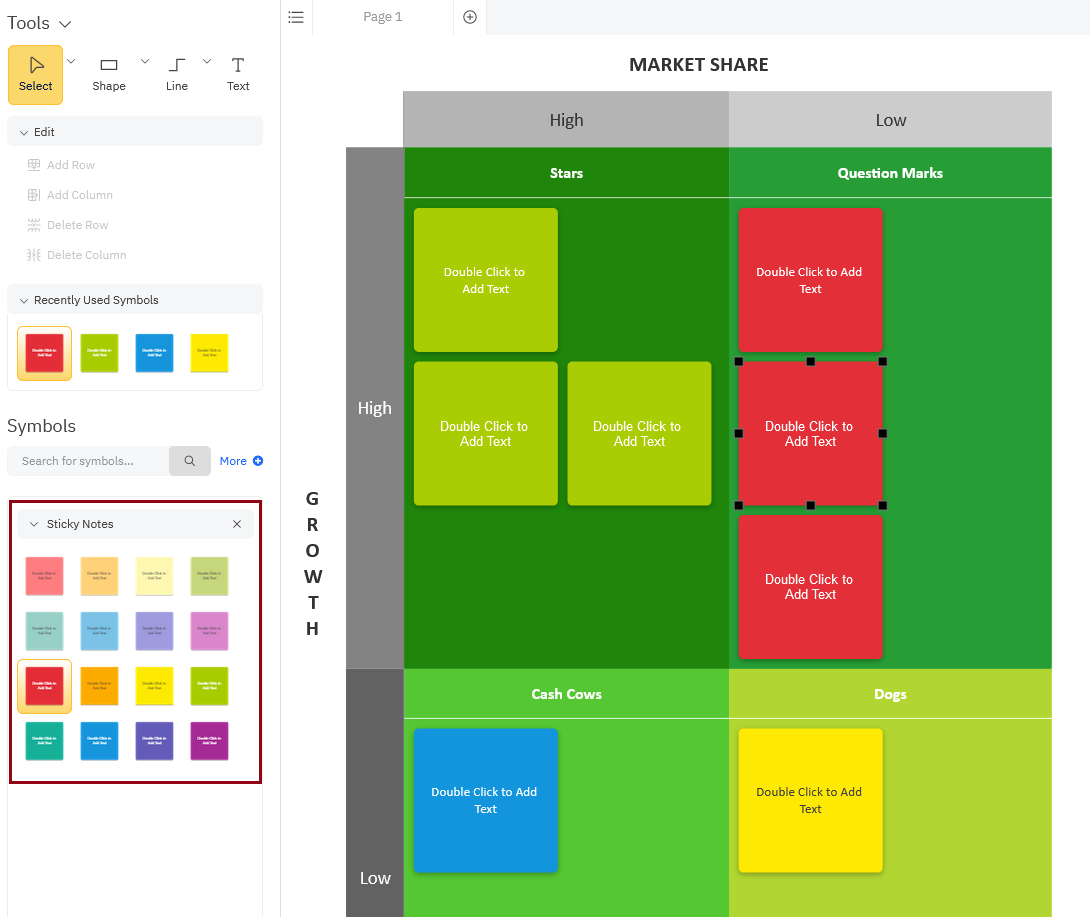Image resolution: width=1090 pixels, height=917 pixels.
Task: Select the Shape tool
Action: tap(109, 74)
